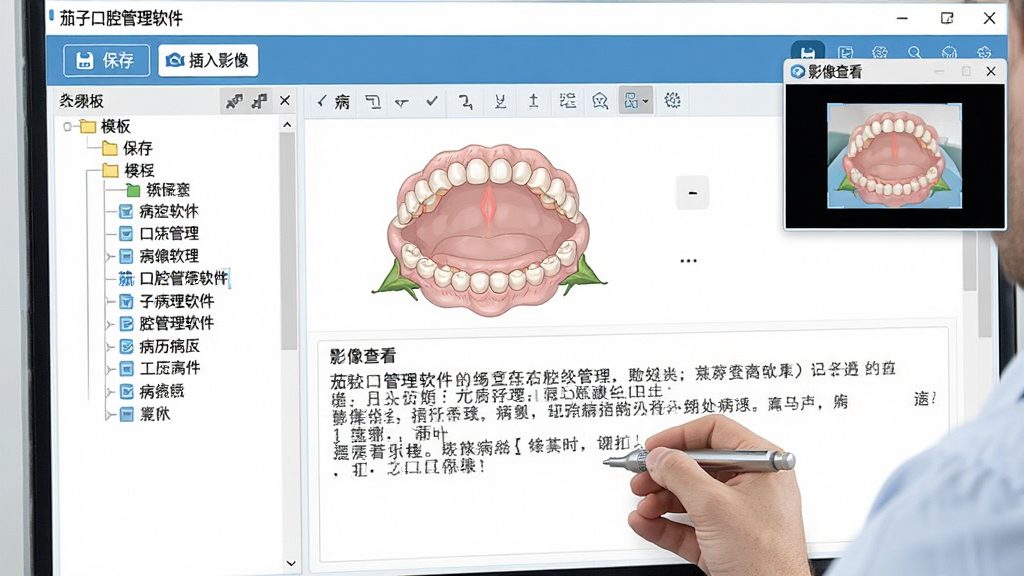This screenshot has height=576, width=1024.
Task: Click the pentagon speech-bubble icon in the toolbar
Action: click(600, 101)
